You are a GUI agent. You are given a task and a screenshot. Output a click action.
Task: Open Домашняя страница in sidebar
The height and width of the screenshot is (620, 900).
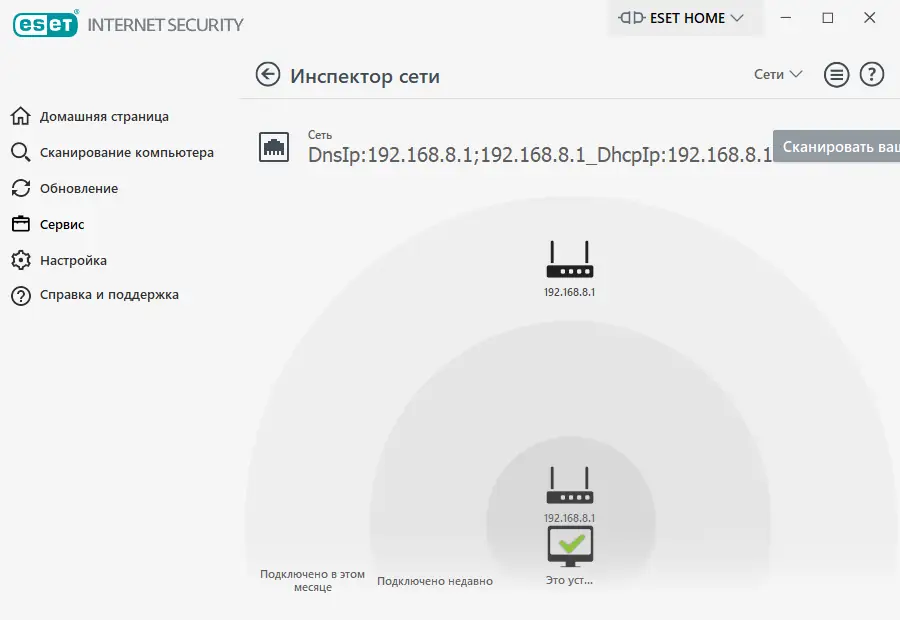tap(104, 117)
